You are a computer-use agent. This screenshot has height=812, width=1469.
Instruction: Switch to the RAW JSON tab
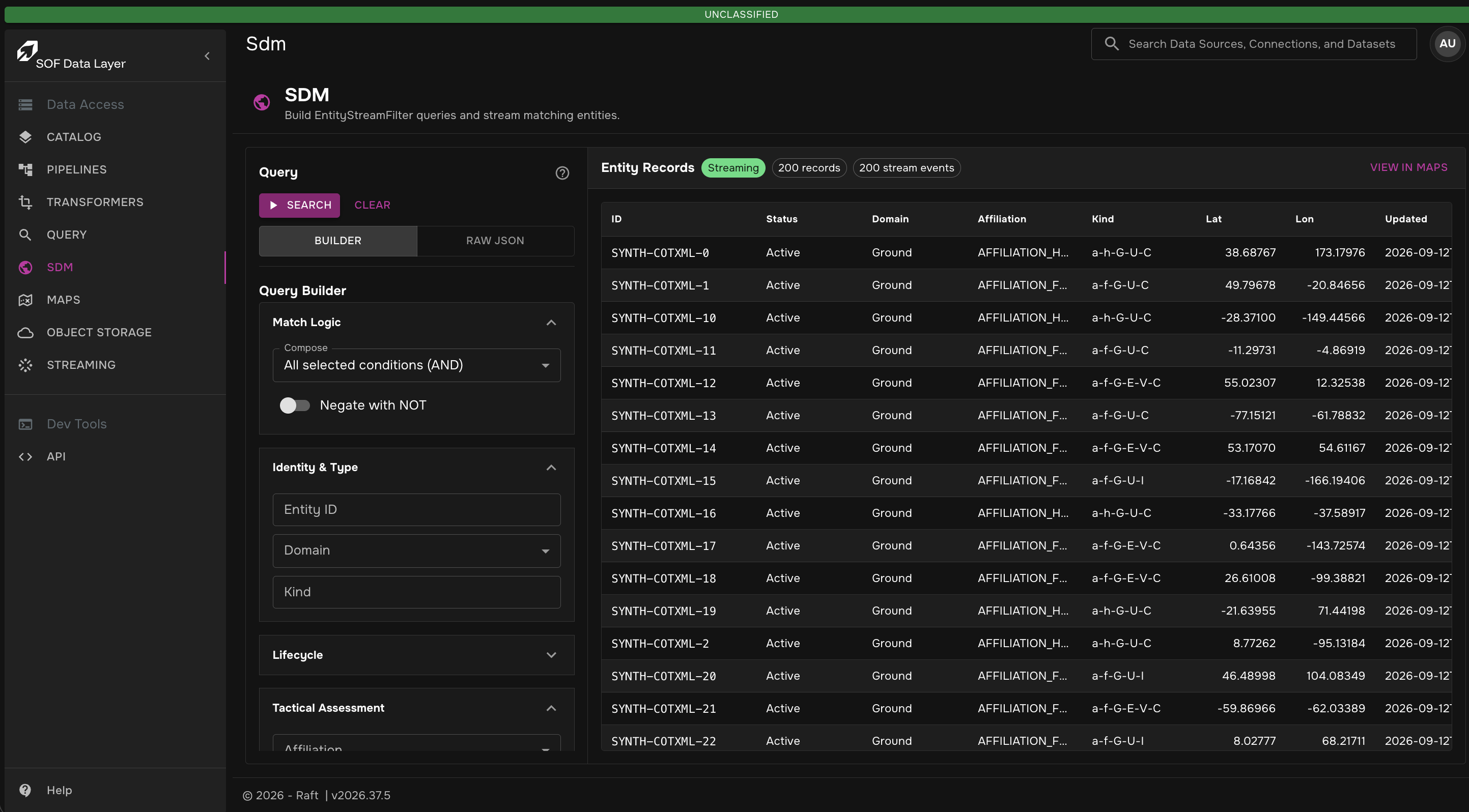coord(495,241)
